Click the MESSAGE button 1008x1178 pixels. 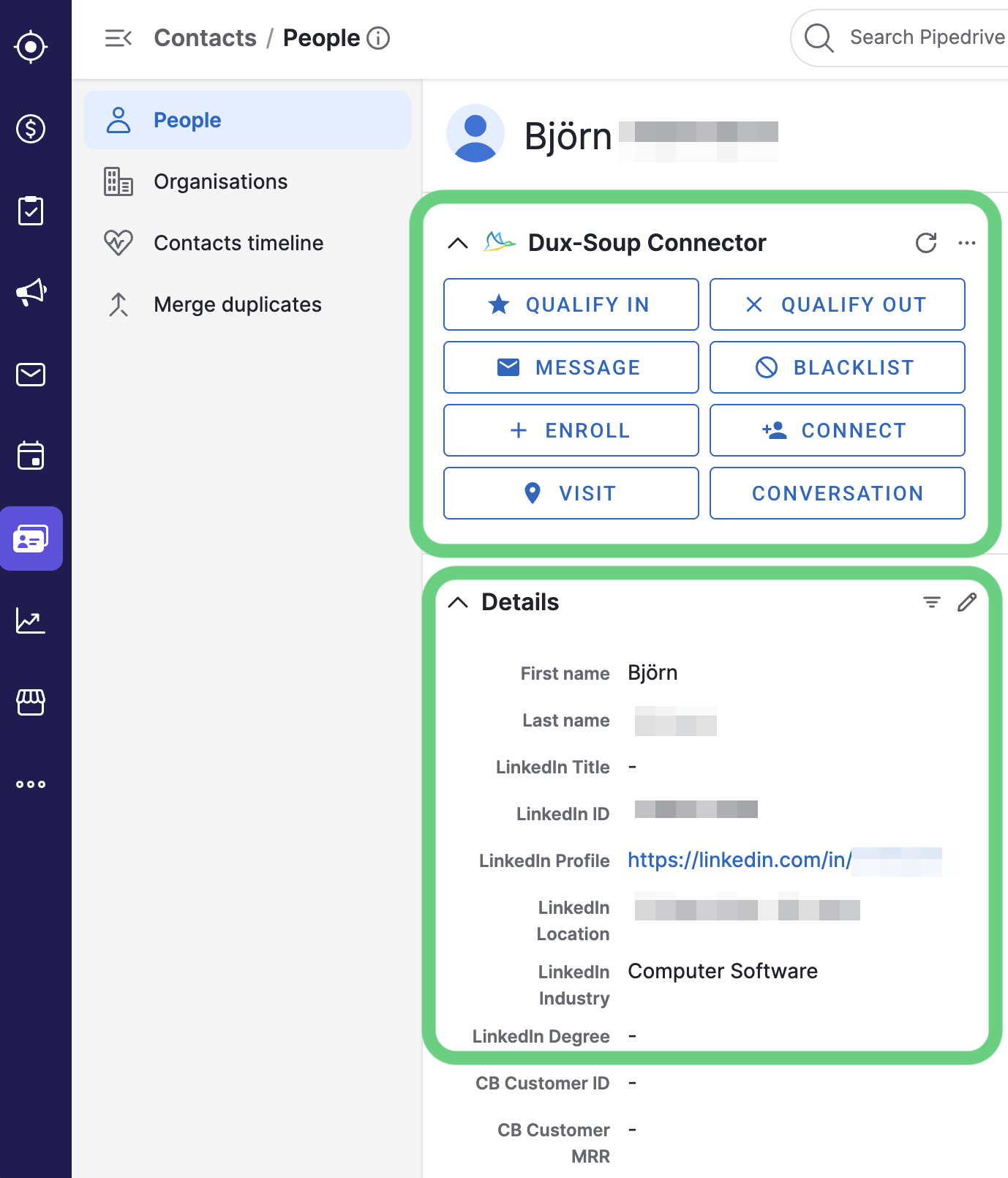click(x=571, y=367)
